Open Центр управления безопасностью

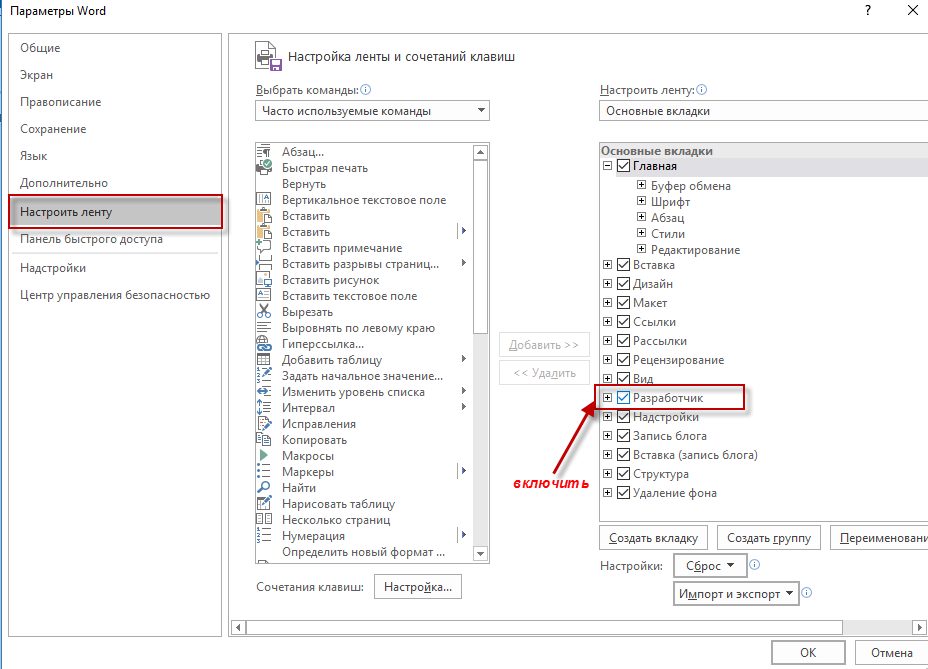pos(115,295)
